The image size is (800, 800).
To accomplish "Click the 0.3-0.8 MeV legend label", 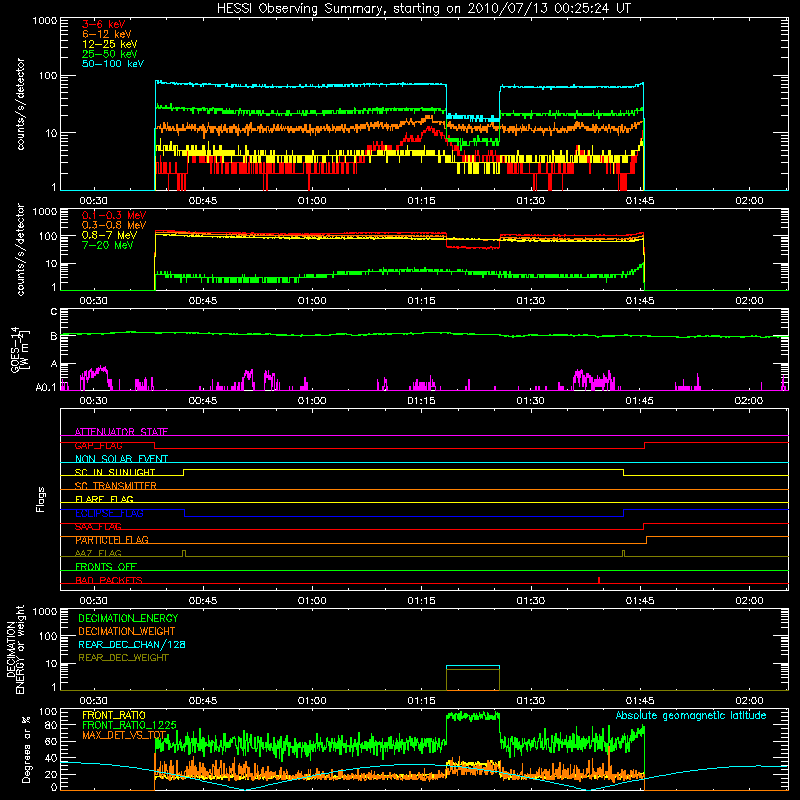I will [x=113, y=225].
